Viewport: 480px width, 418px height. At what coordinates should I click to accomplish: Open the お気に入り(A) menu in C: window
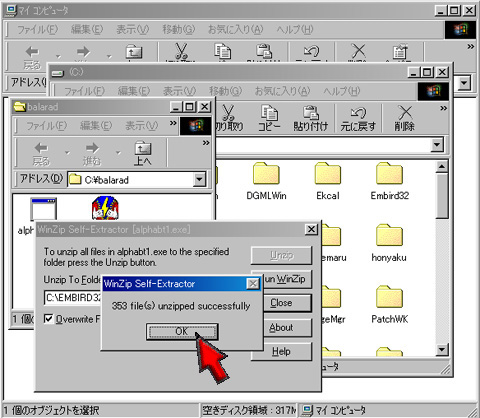pos(282,91)
